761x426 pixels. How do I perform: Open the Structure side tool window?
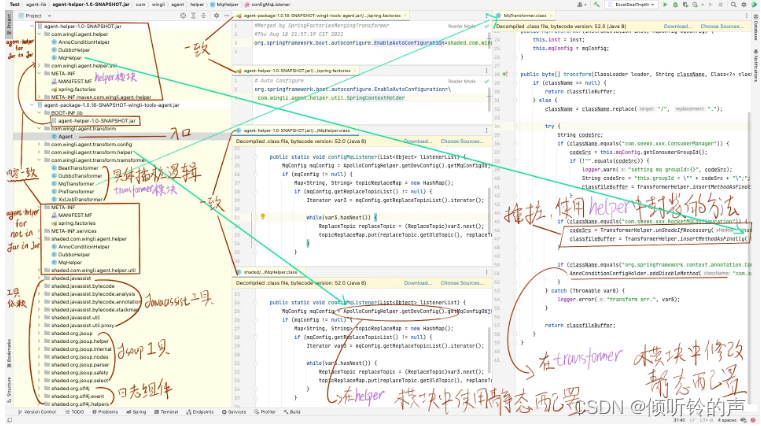click(x=9, y=390)
